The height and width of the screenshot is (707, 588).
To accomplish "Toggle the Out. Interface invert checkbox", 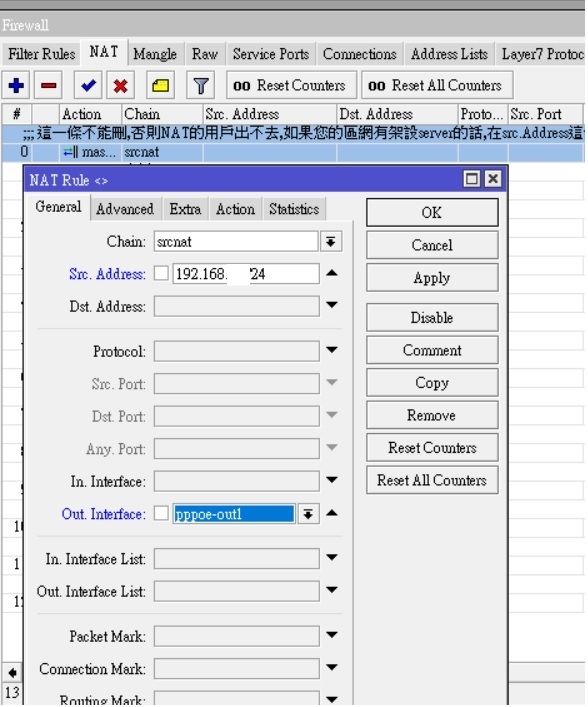I will (x=161, y=513).
